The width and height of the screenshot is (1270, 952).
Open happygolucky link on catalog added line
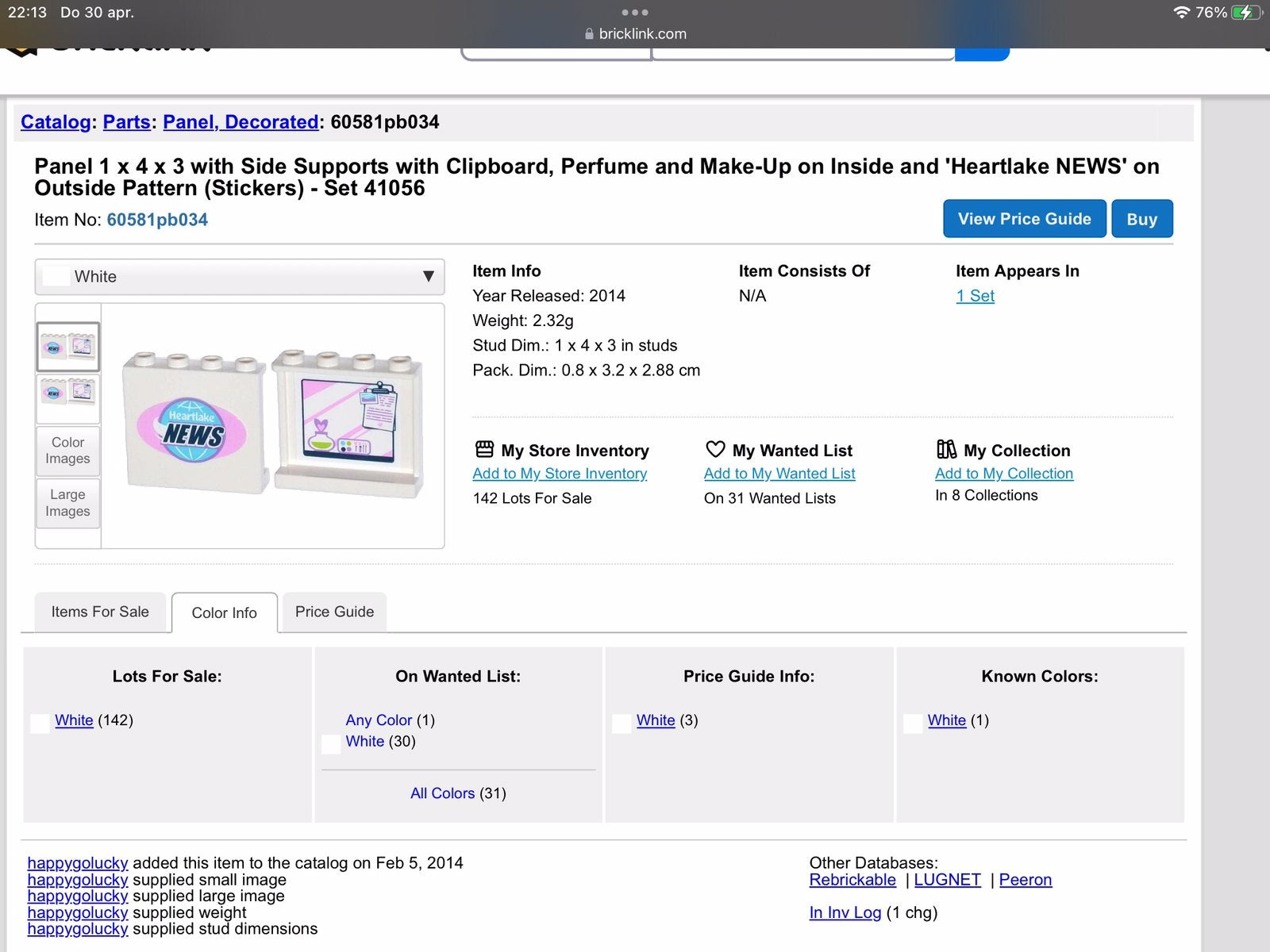[x=78, y=863]
